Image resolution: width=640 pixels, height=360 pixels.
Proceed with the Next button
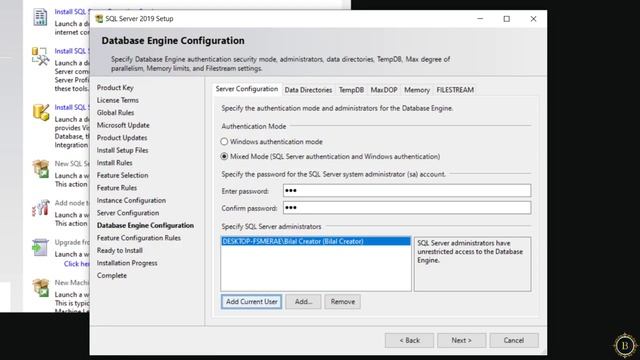[x=462, y=340]
